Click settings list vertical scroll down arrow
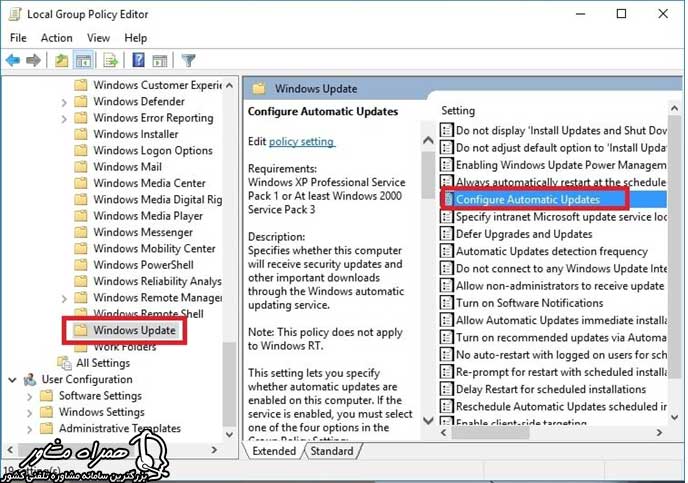 (x=675, y=416)
